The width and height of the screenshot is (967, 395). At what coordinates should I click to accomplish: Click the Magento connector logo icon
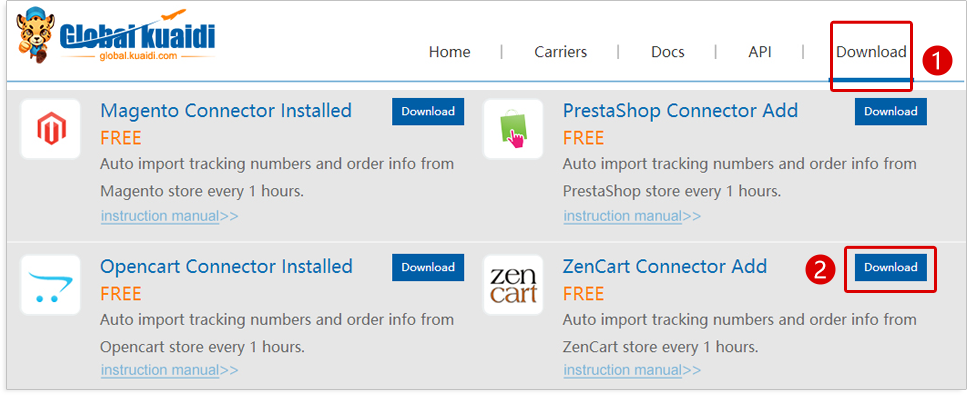click(x=51, y=129)
